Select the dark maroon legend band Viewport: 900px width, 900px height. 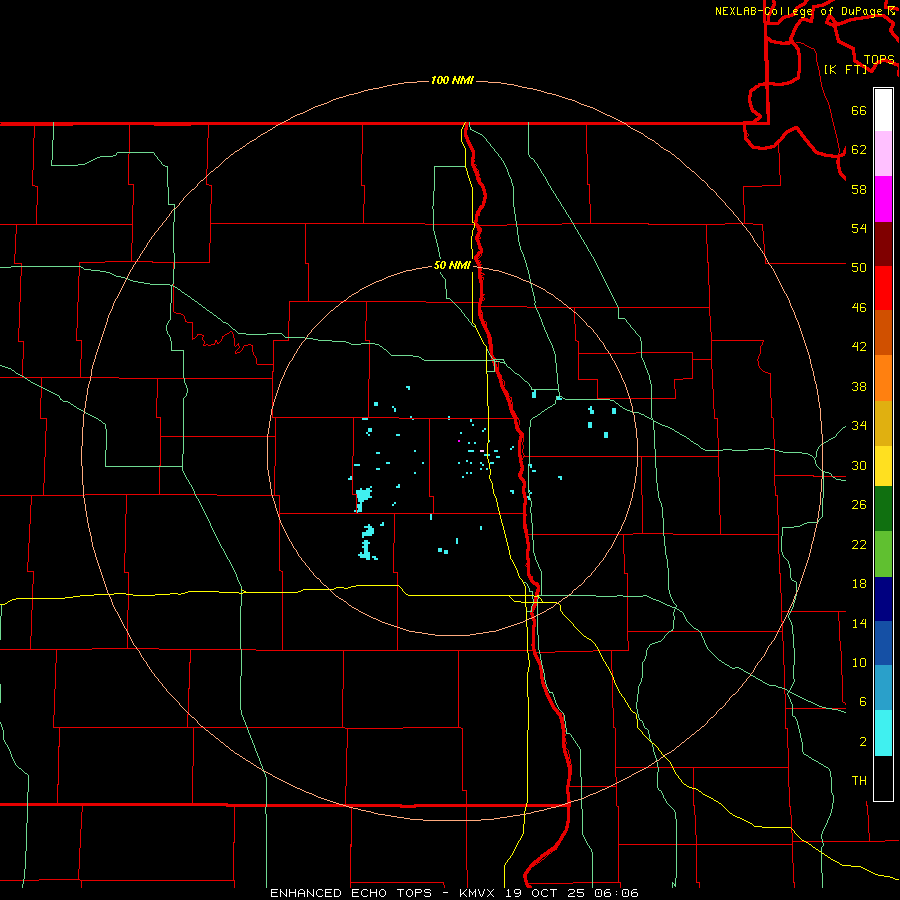(883, 243)
